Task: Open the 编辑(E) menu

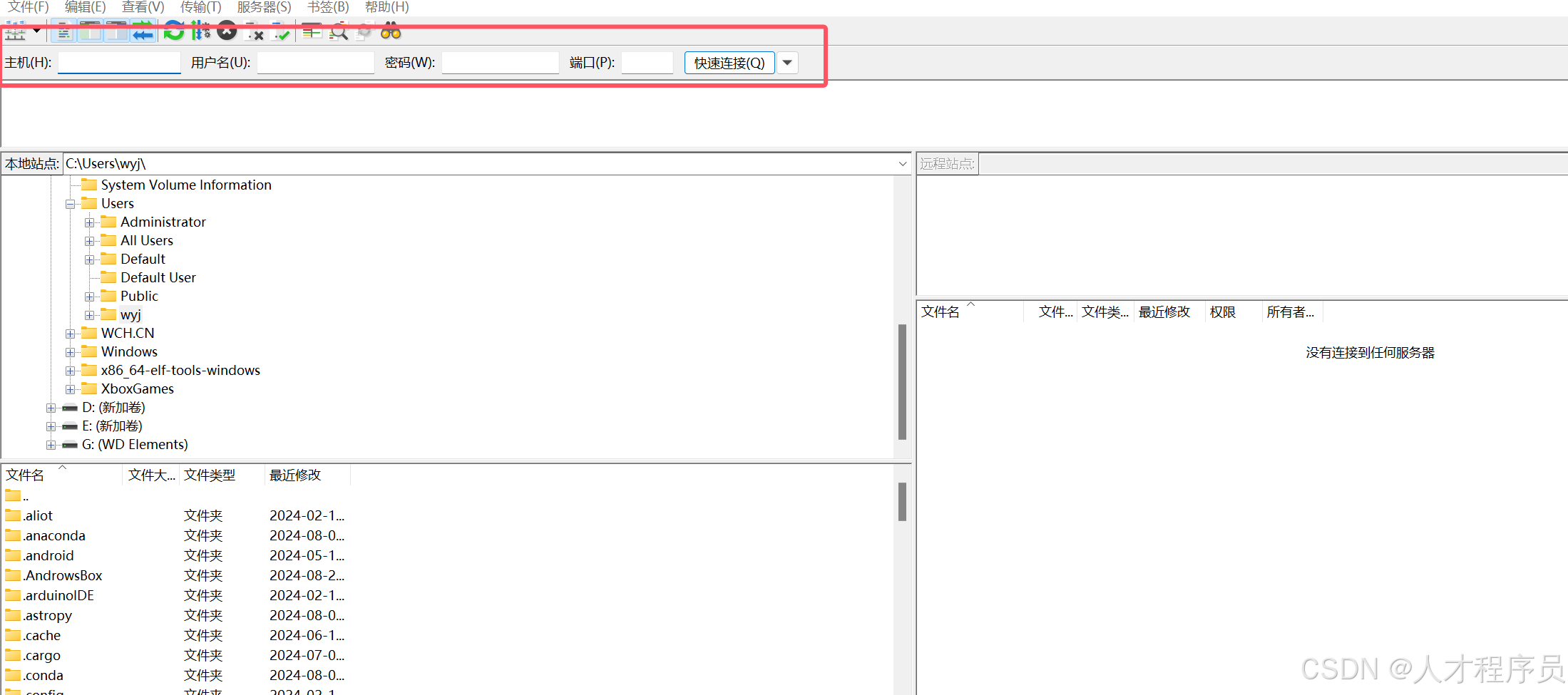Action: click(85, 7)
